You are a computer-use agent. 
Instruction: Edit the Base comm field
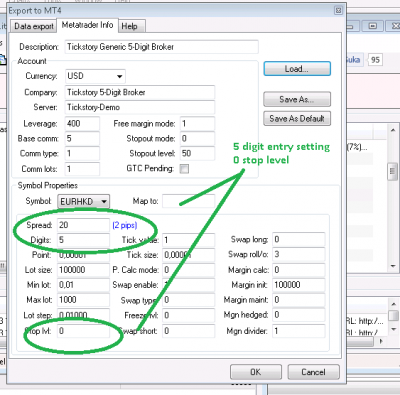pos(82,139)
